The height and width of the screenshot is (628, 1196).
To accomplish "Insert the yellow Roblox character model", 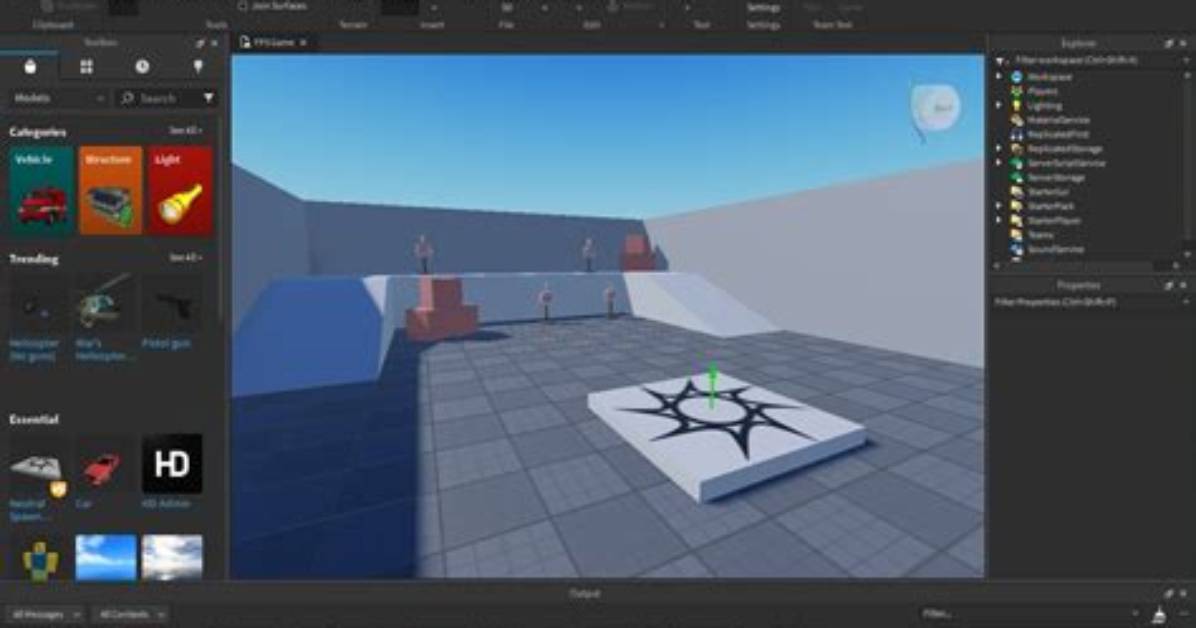I will (40, 558).
